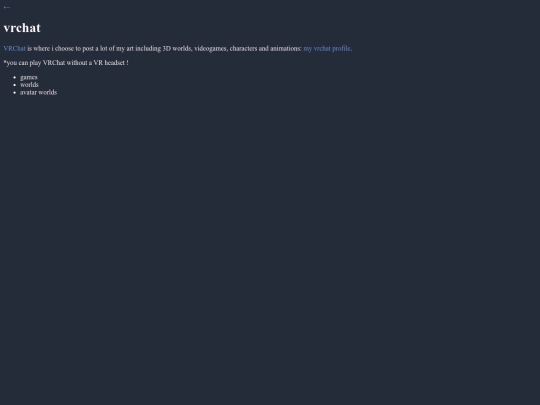Click the words '3D worlds' in the paragraph
540x405 pixels.
click(x=177, y=49)
